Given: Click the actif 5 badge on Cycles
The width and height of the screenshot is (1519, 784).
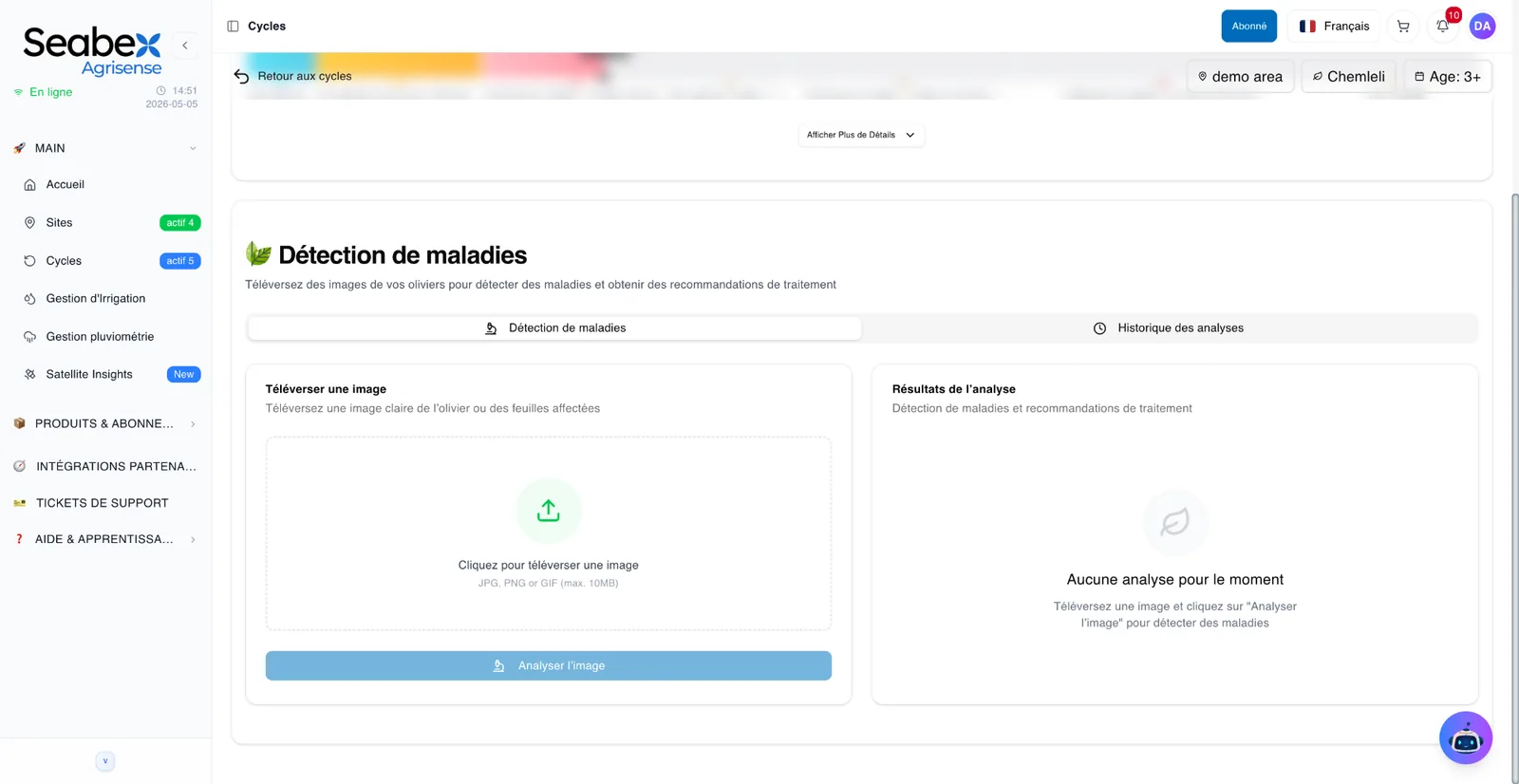Looking at the screenshot, I should click(180, 261).
